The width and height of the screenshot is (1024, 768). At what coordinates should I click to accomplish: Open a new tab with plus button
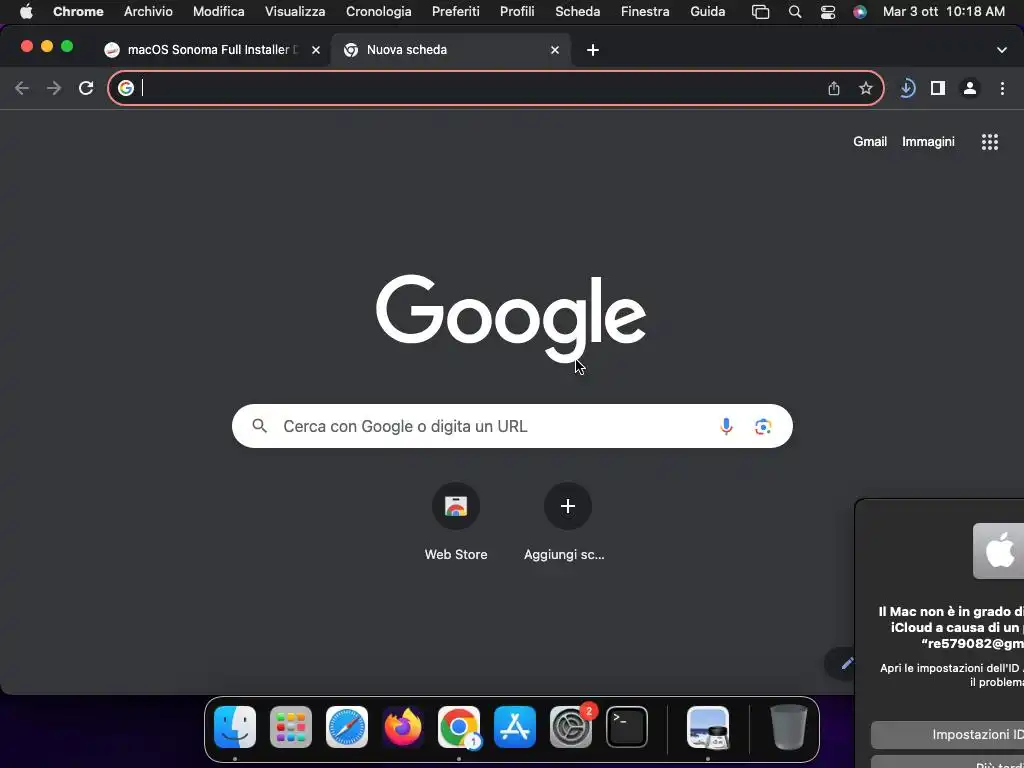click(593, 50)
